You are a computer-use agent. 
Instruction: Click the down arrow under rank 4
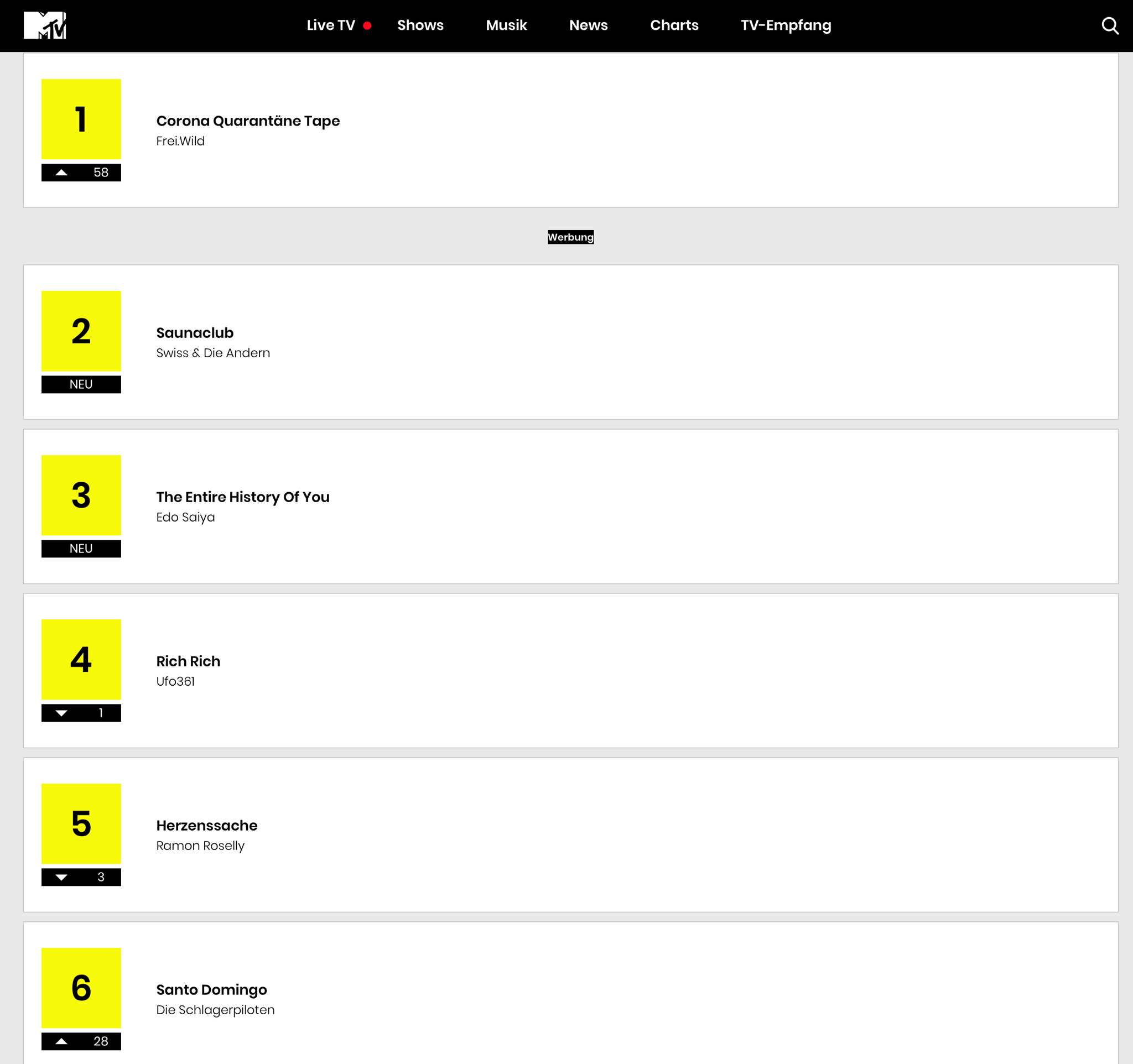pos(61,713)
